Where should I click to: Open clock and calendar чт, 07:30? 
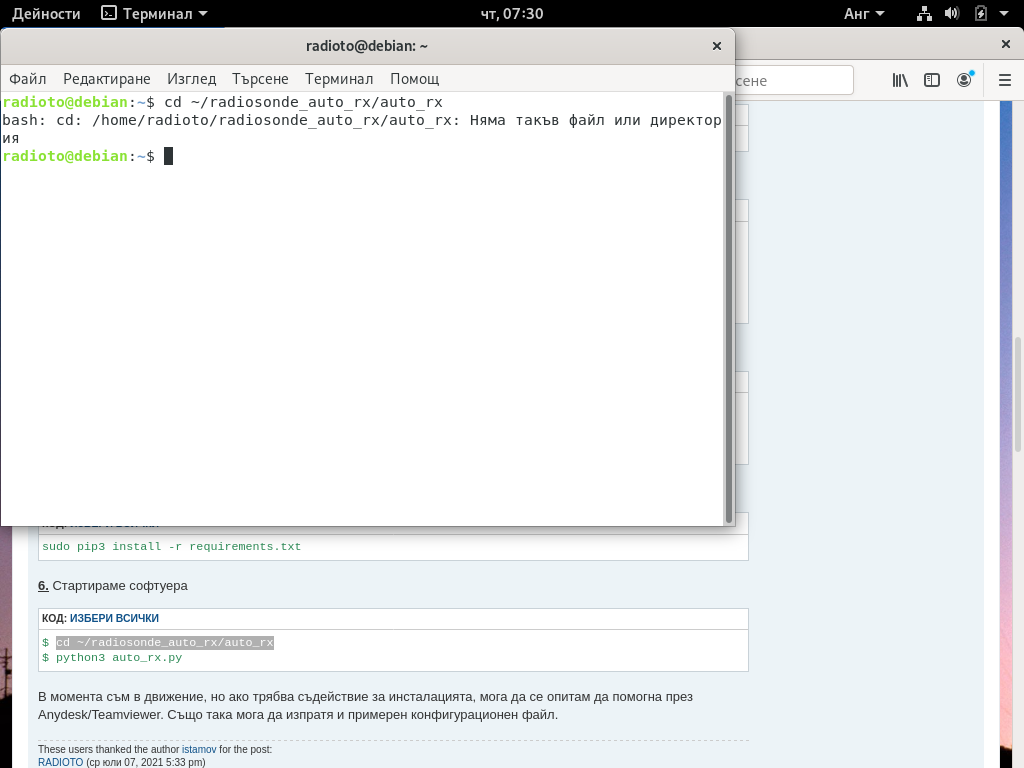point(512,14)
